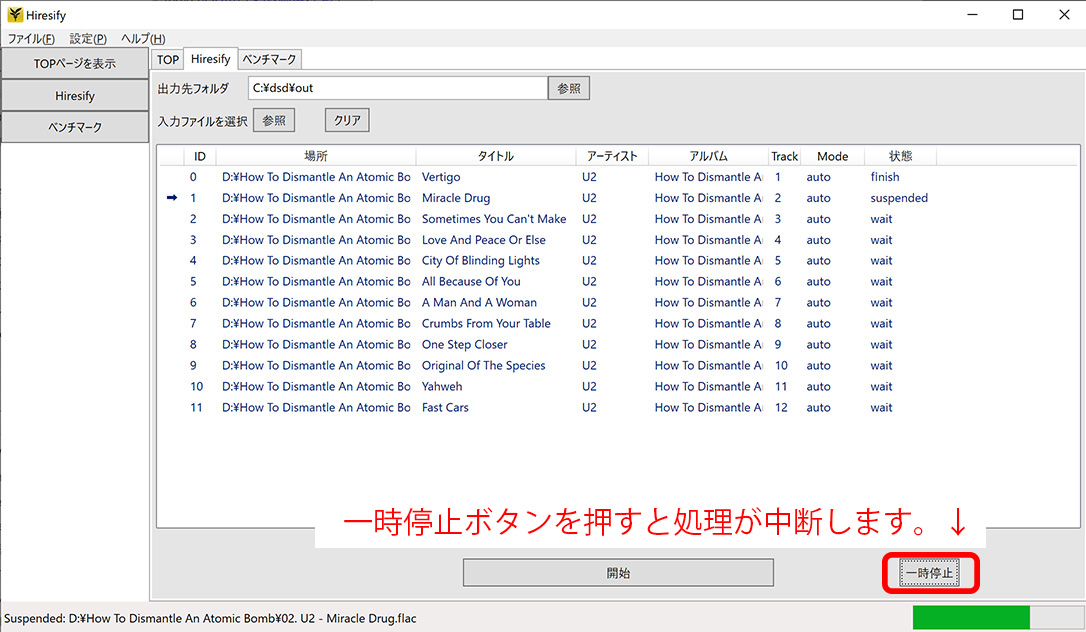1086x632 pixels.
Task: Sort by the タイトル column header
Action: (495, 156)
